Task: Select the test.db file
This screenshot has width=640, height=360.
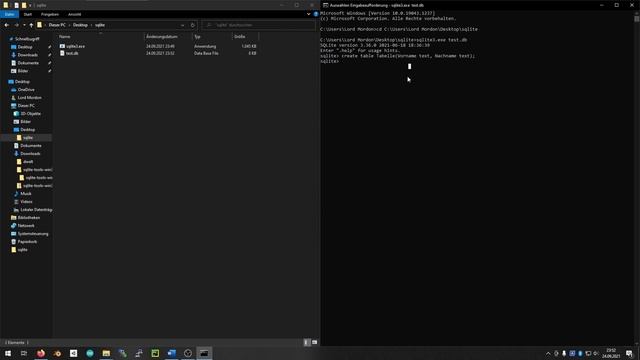Action: (72, 53)
